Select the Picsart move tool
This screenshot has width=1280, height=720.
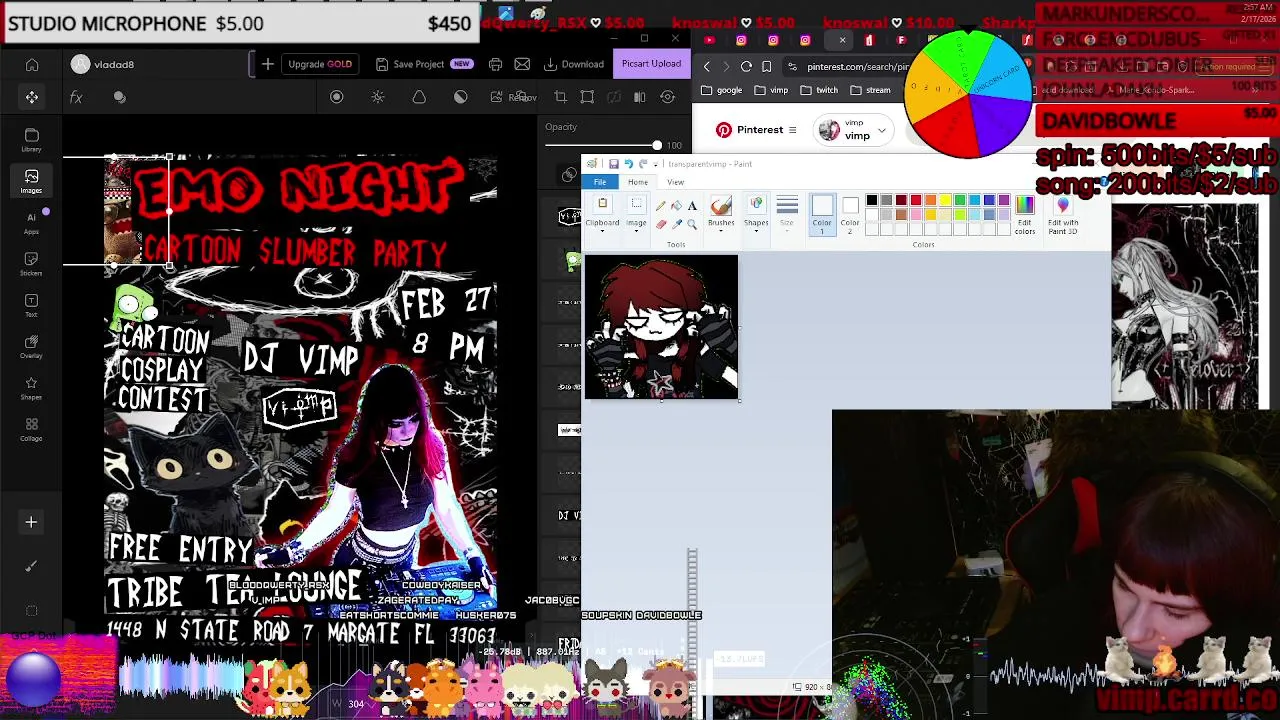coord(32,97)
